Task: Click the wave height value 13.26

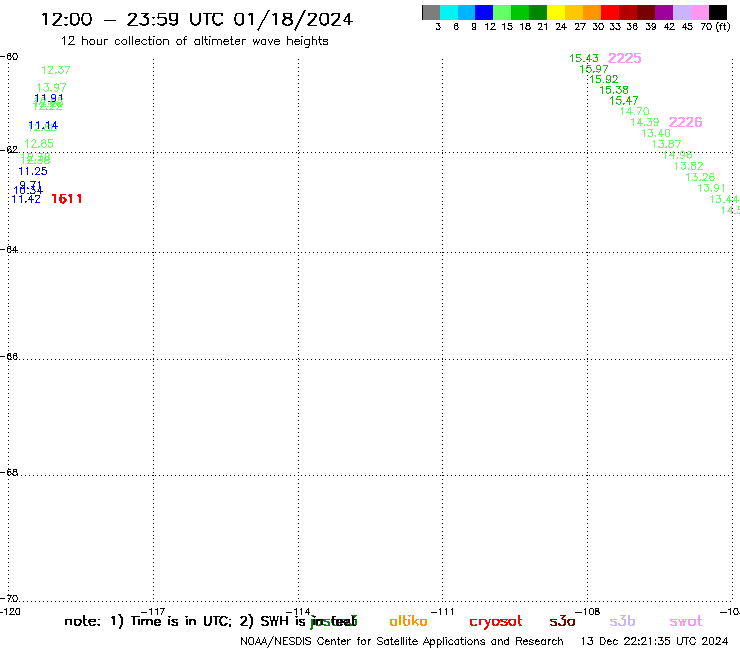Action: click(x=700, y=177)
